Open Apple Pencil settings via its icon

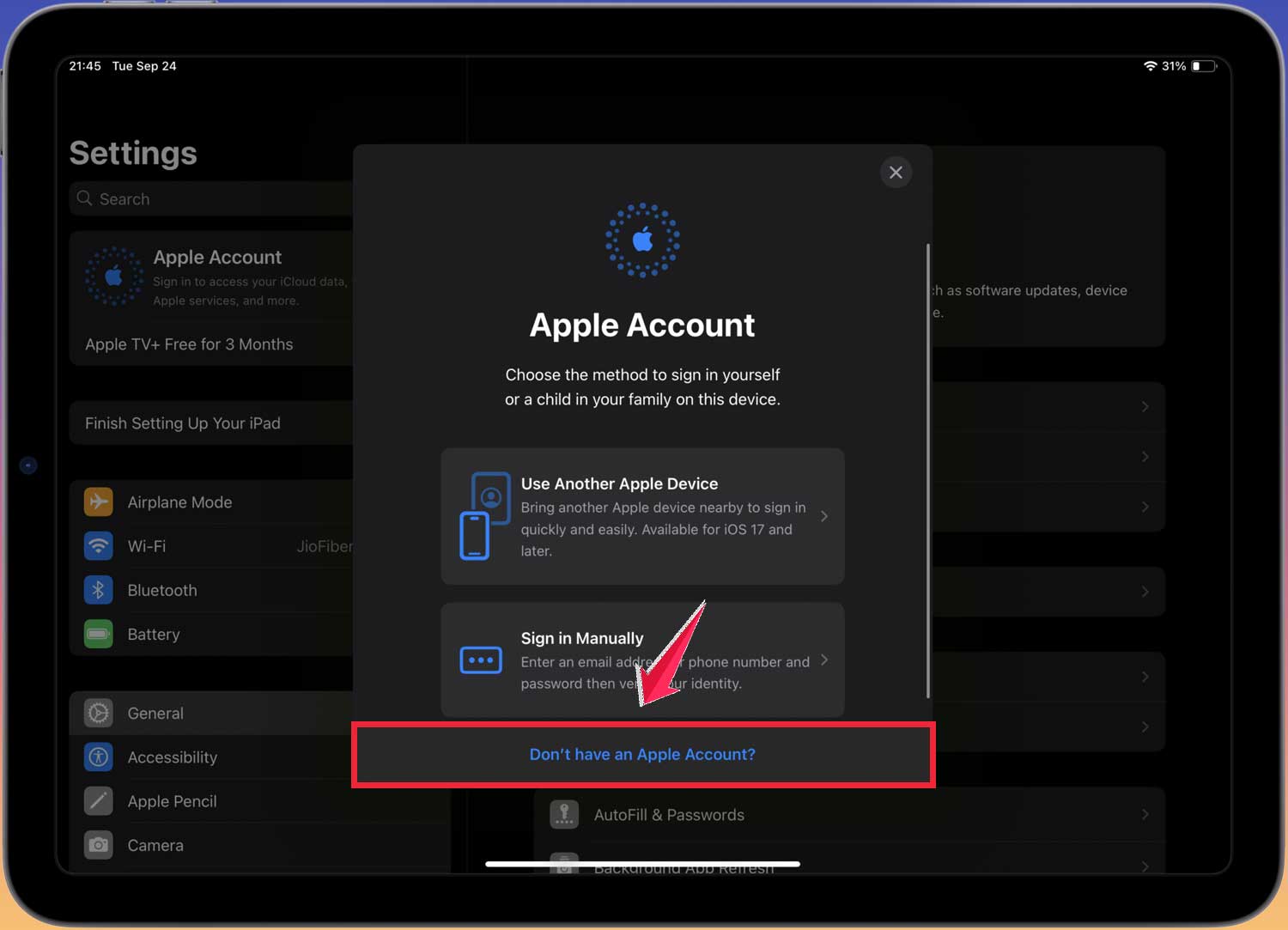click(98, 800)
